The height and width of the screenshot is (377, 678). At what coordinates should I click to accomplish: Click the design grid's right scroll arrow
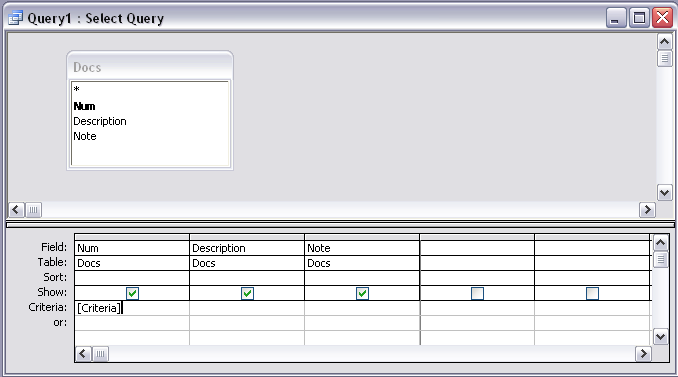tap(643, 354)
